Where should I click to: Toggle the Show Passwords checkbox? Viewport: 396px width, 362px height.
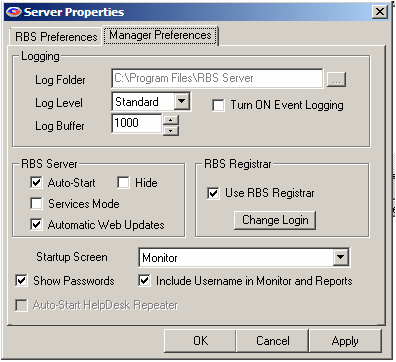tap(21, 281)
